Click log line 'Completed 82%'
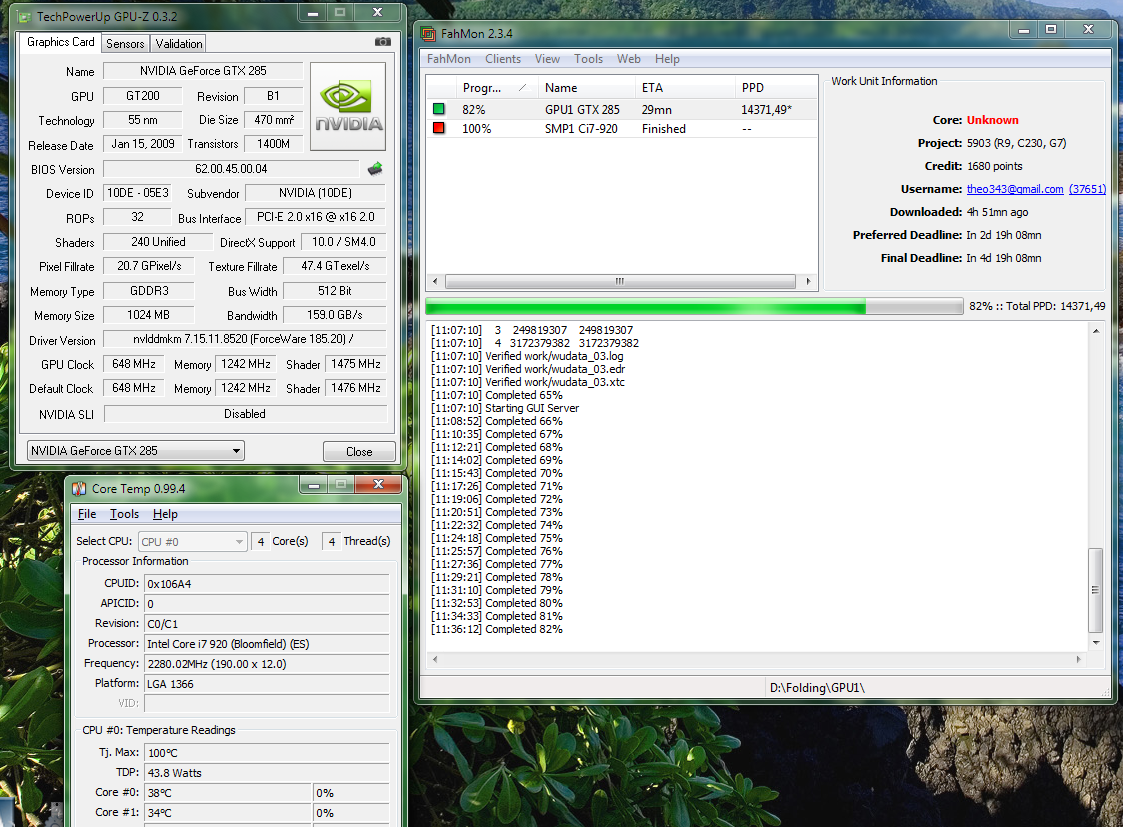This screenshot has width=1123, height=827. tap(496, 629)
